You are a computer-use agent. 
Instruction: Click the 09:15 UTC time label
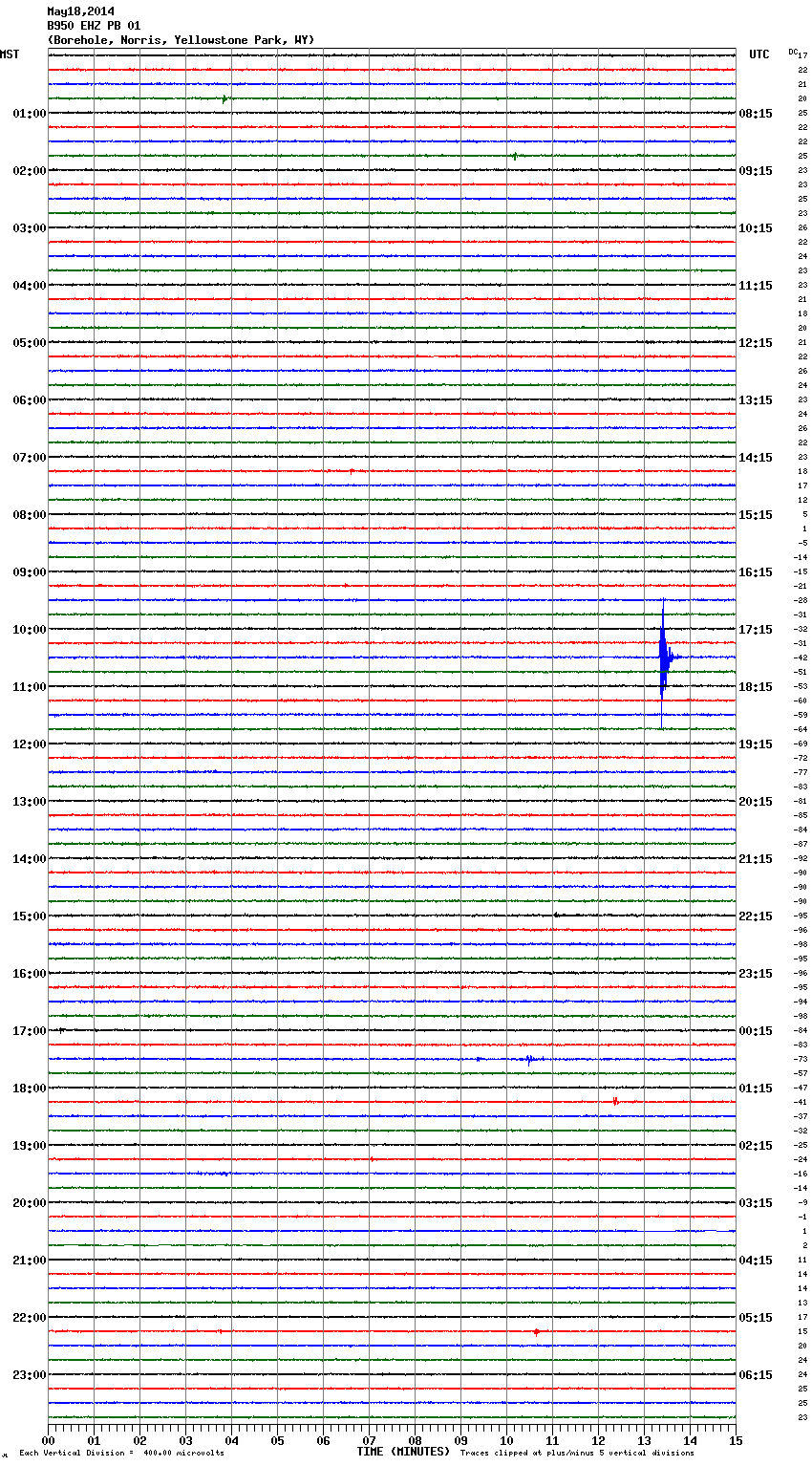coord(756,171)
